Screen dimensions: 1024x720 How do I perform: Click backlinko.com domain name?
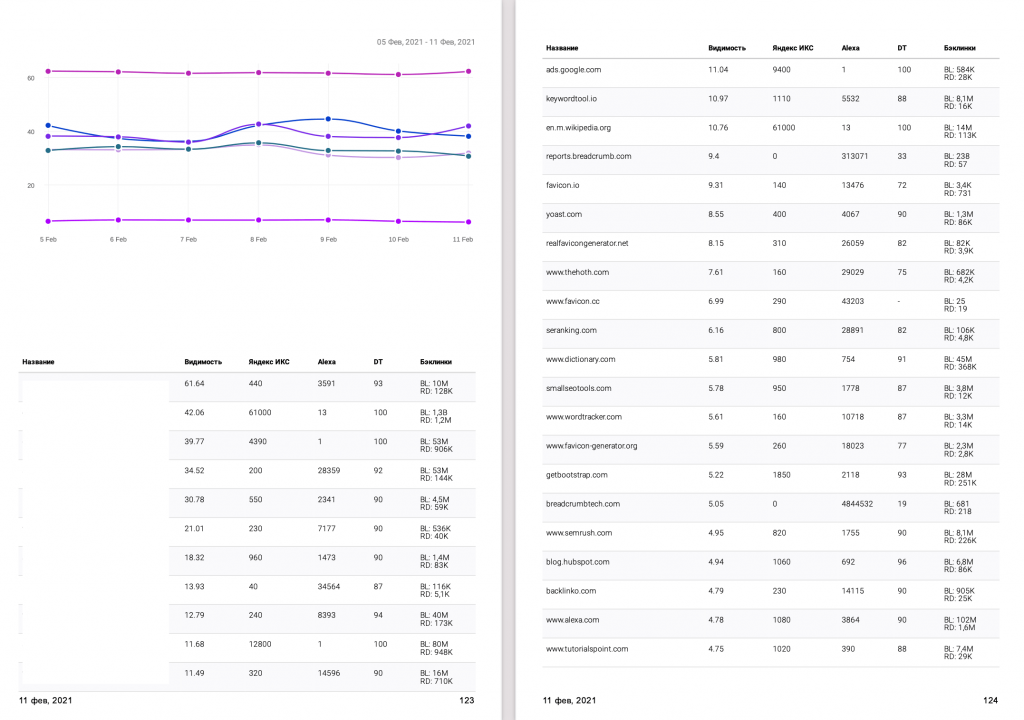[571, 591]
